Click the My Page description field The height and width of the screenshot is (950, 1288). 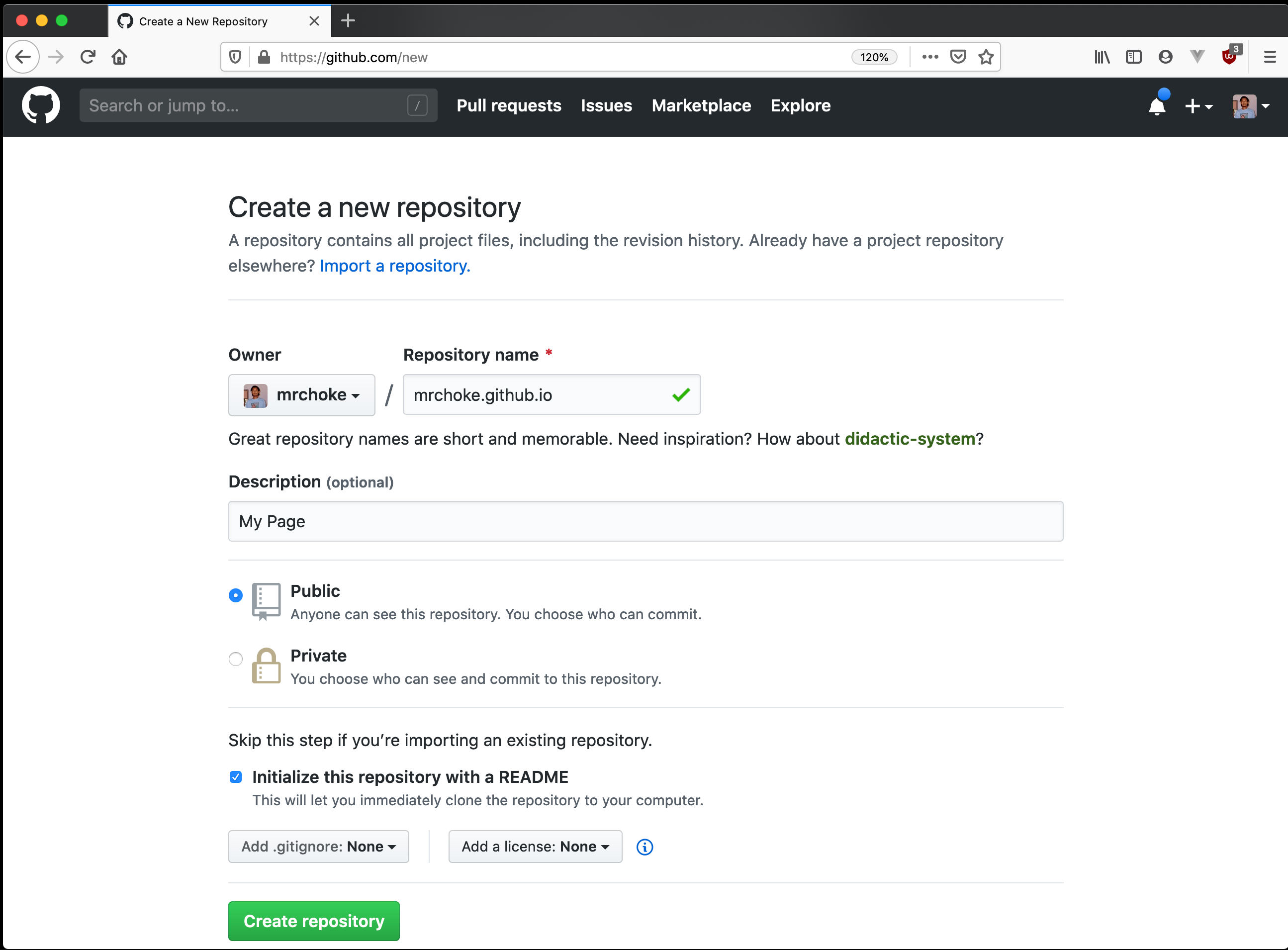(645, 521)
